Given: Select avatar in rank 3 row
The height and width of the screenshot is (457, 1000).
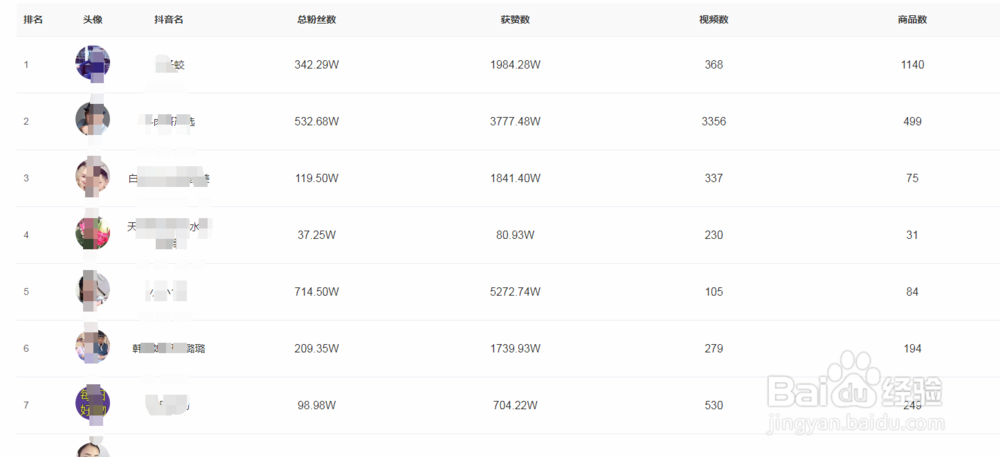Looking at the screenshot, I should coord(92,176).
